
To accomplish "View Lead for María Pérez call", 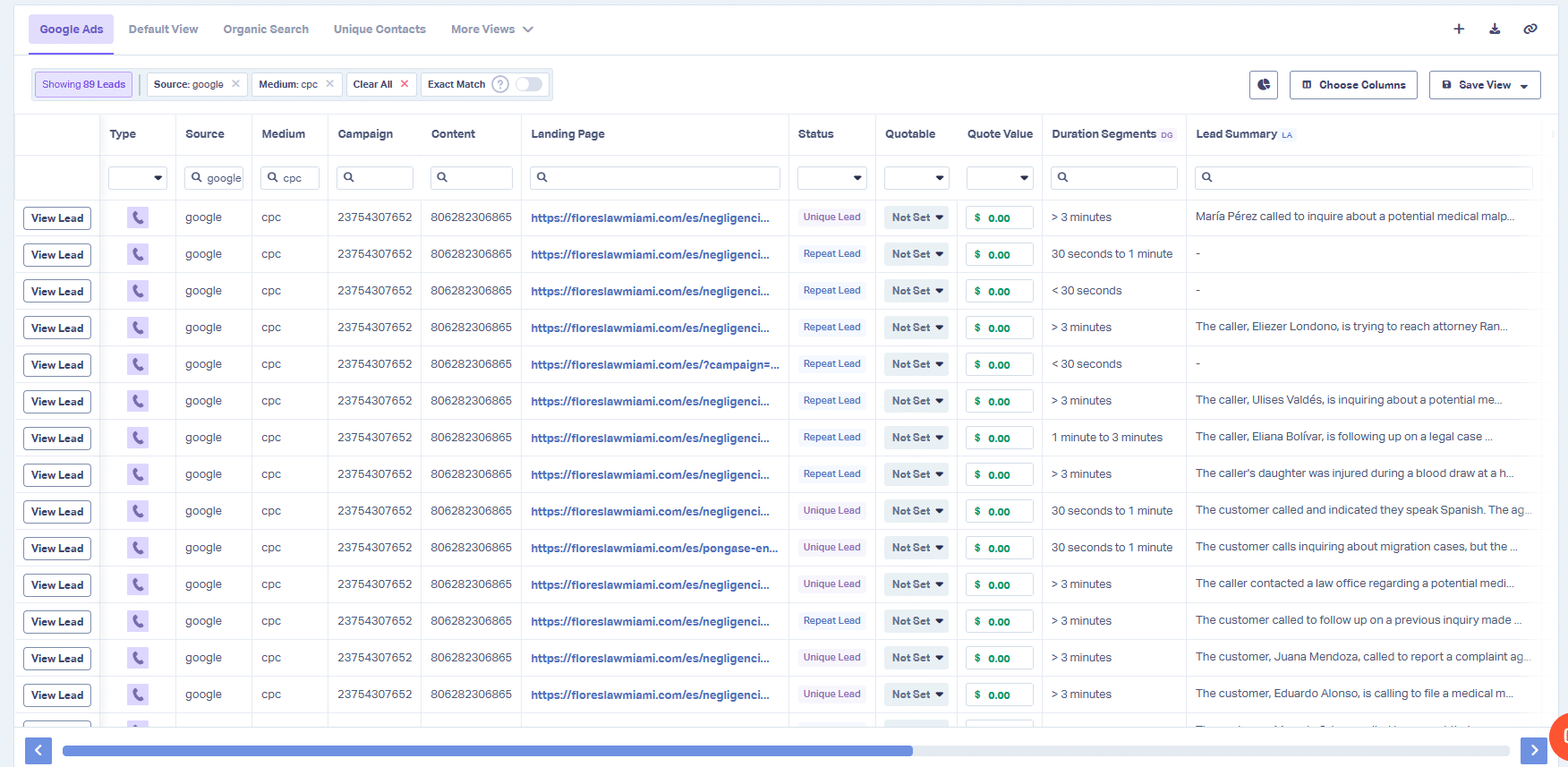I will click(x=57, y=218).
